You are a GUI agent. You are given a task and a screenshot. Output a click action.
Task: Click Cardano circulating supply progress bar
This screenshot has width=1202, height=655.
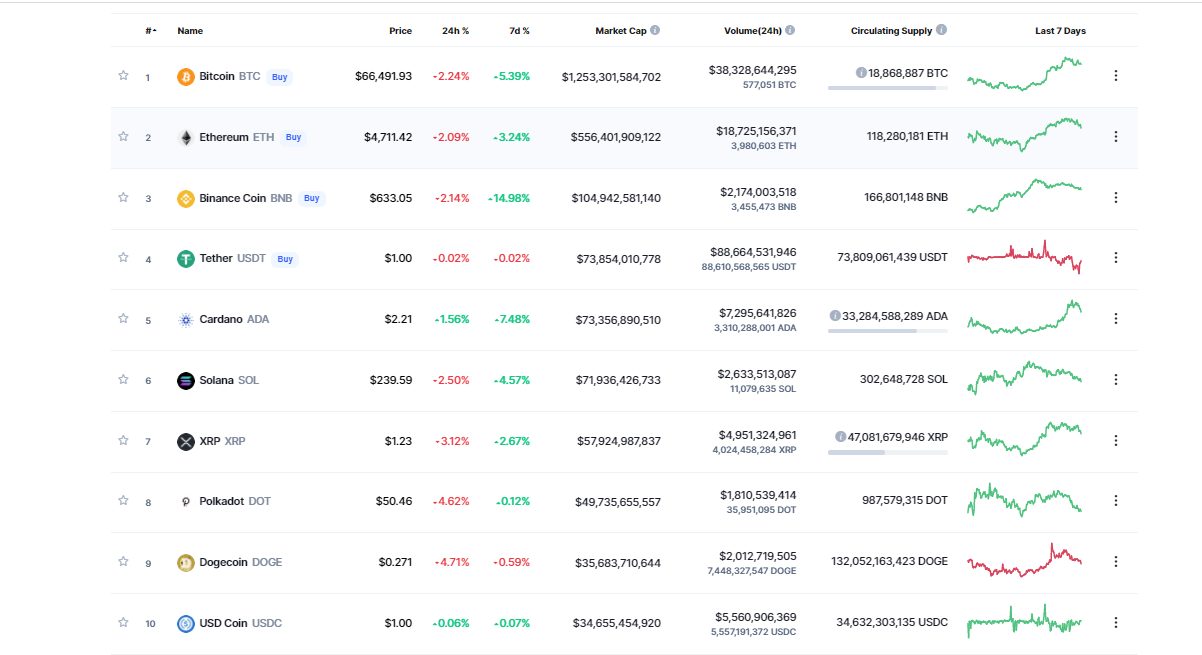point(888,331)
